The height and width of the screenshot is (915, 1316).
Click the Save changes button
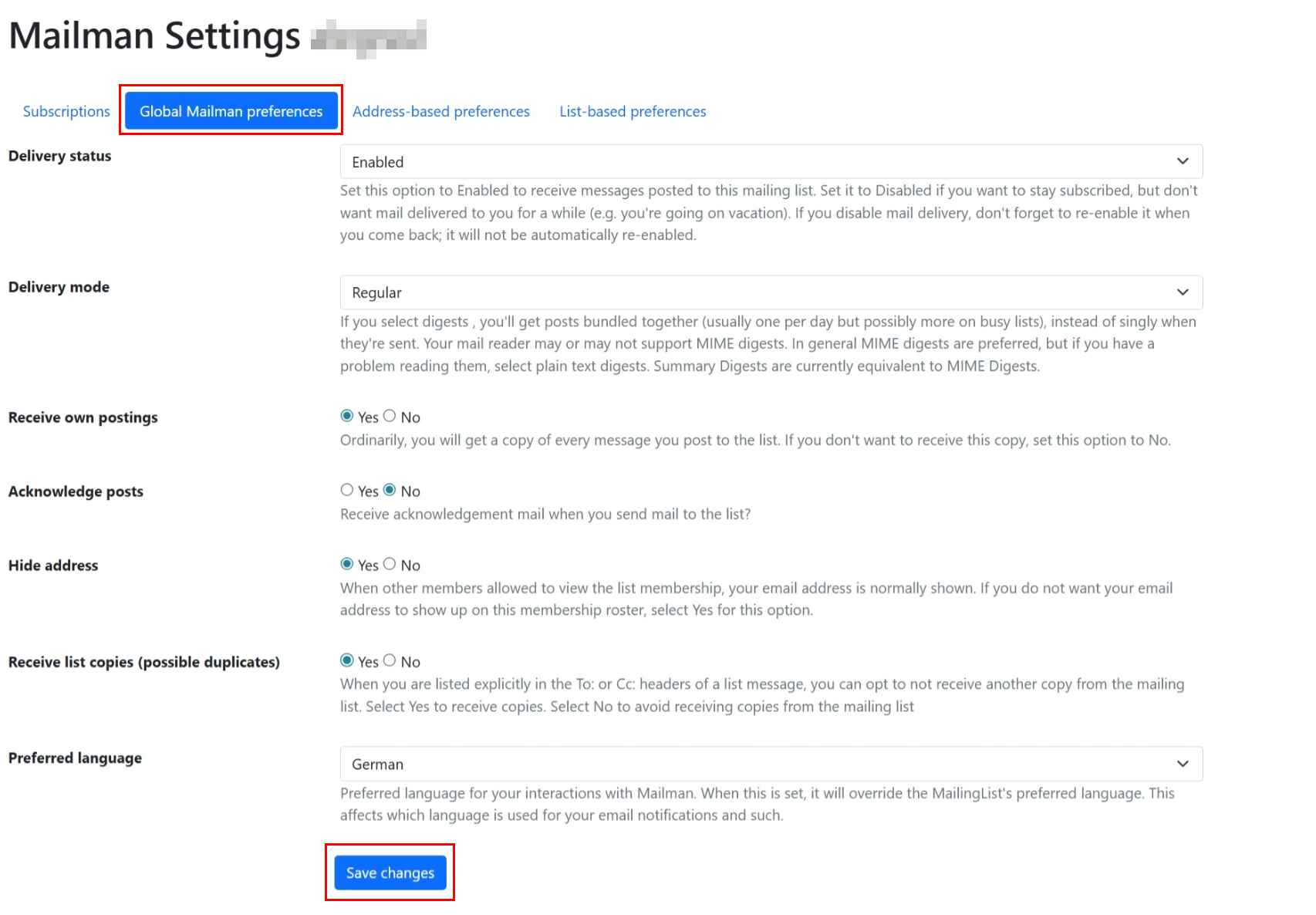click(x=390, y=873)
